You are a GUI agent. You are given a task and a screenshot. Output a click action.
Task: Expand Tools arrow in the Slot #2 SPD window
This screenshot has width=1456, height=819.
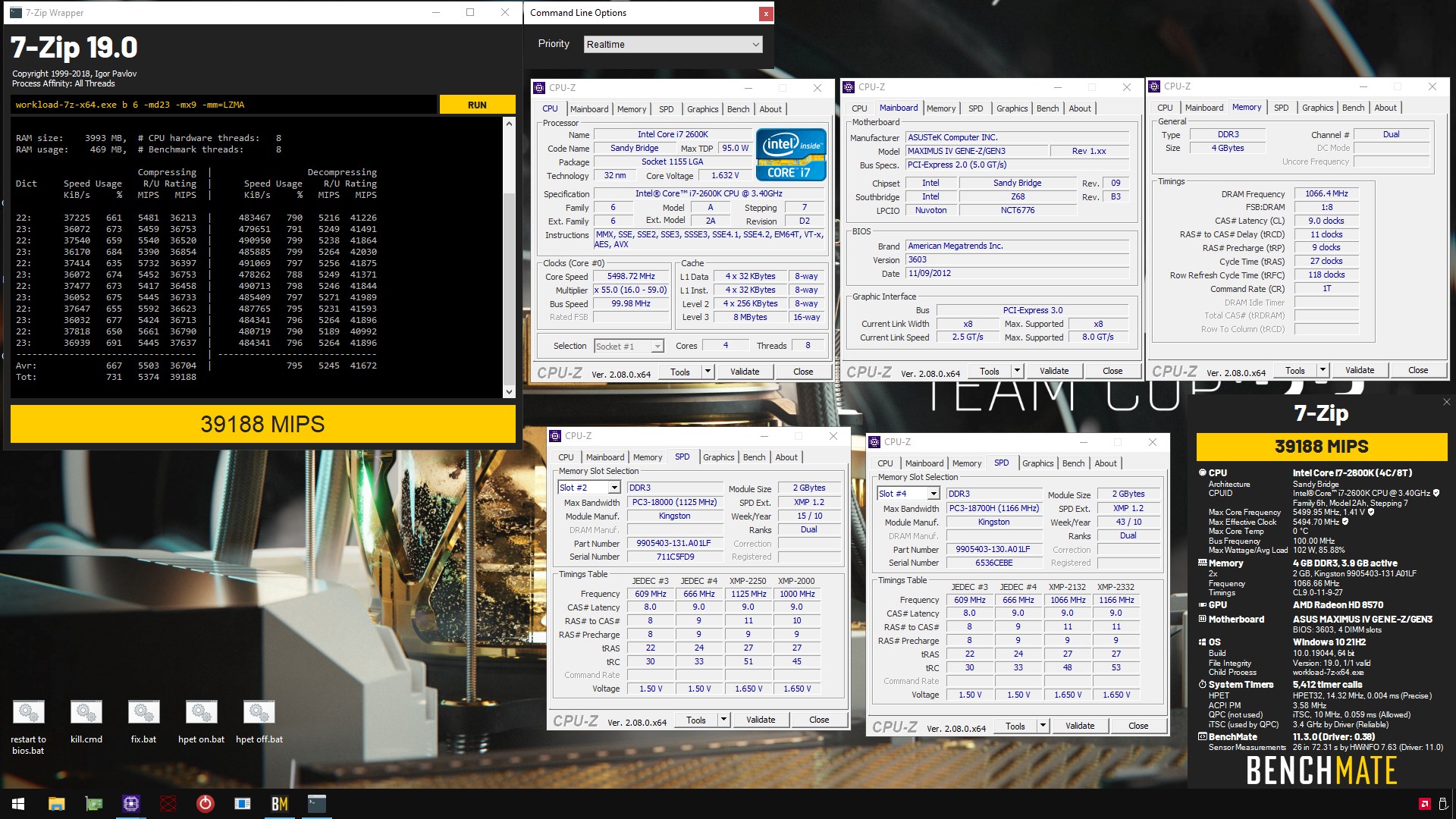click(x=723, y=720)
